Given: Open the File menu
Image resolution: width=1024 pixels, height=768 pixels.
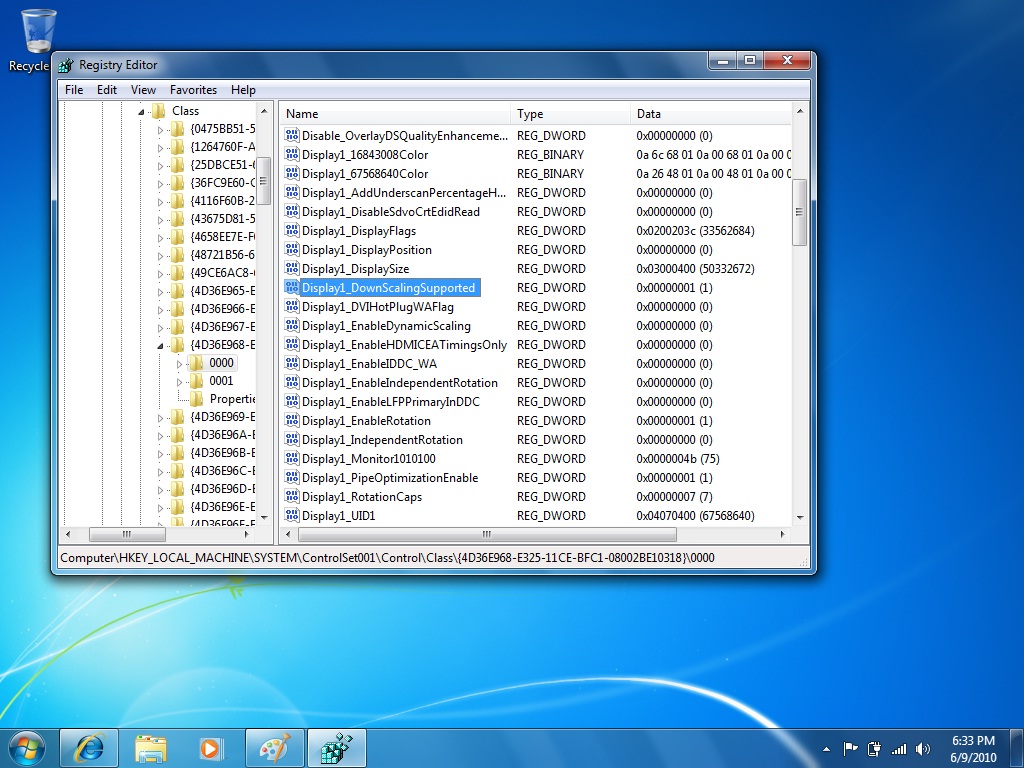Looking at the screenshot, I should [x=74, y=90].
